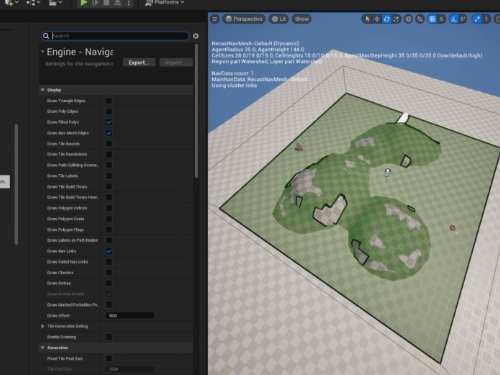Click the settings panel vertical scrollbar
The width and height of the screenshot is (500, 375).
(196, 112)
